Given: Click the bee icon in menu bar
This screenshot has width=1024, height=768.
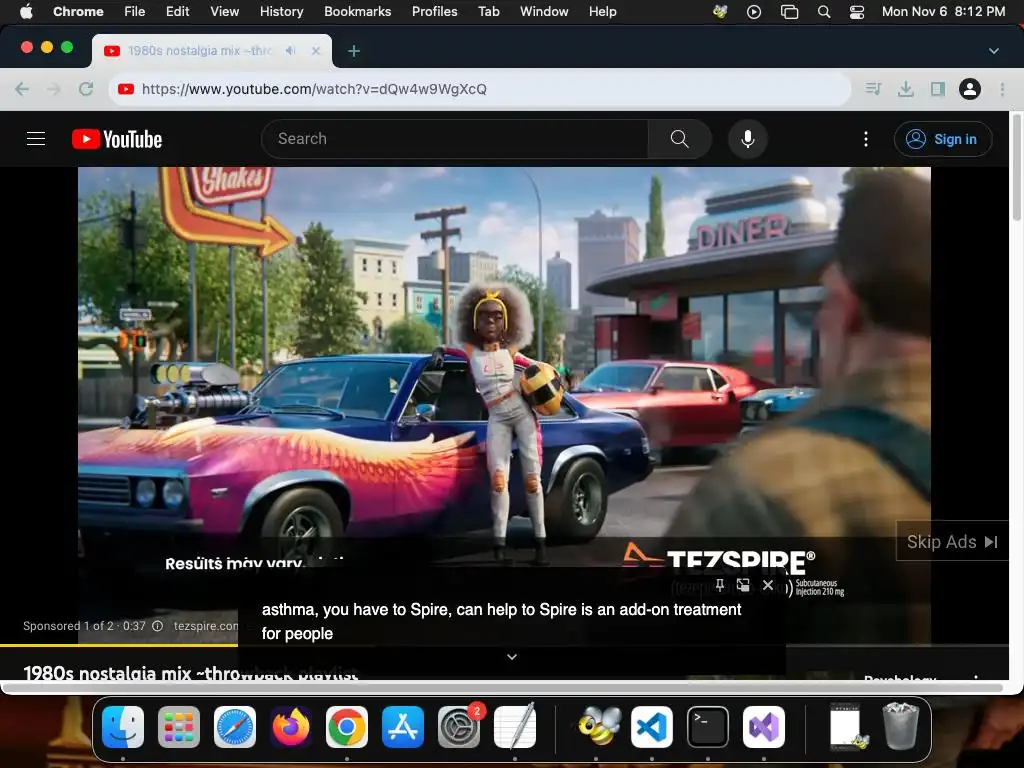Looking at the screenshot, I should [x=720, y=11].
